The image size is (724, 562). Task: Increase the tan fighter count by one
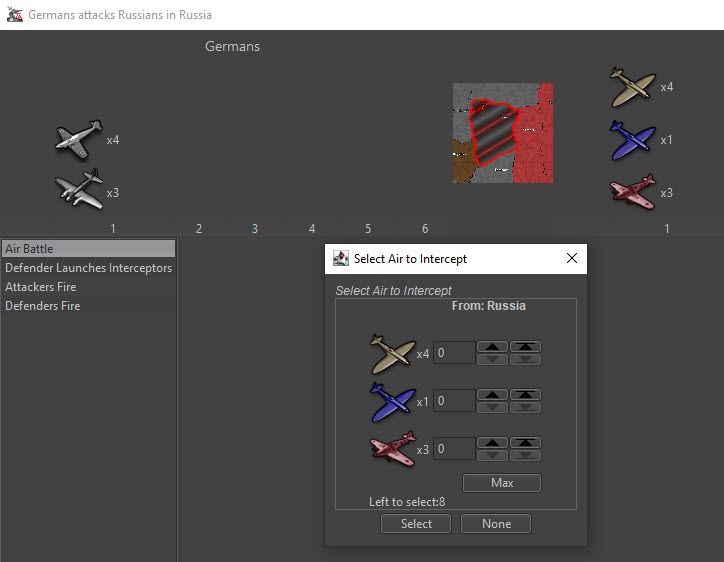click(x=490, y=347)
